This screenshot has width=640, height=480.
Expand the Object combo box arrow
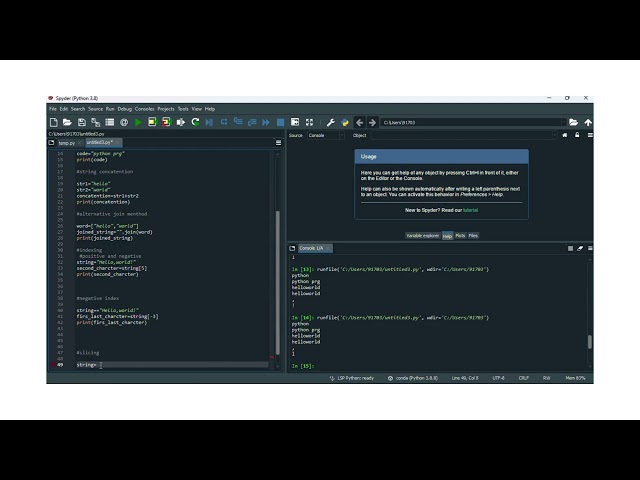click(554, 135)
